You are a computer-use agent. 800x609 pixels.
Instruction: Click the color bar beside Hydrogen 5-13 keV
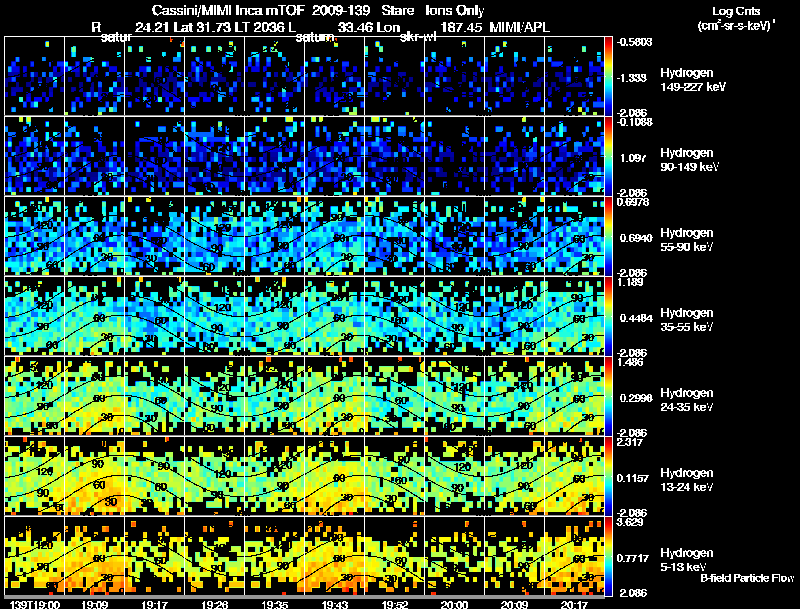point(608,556)
